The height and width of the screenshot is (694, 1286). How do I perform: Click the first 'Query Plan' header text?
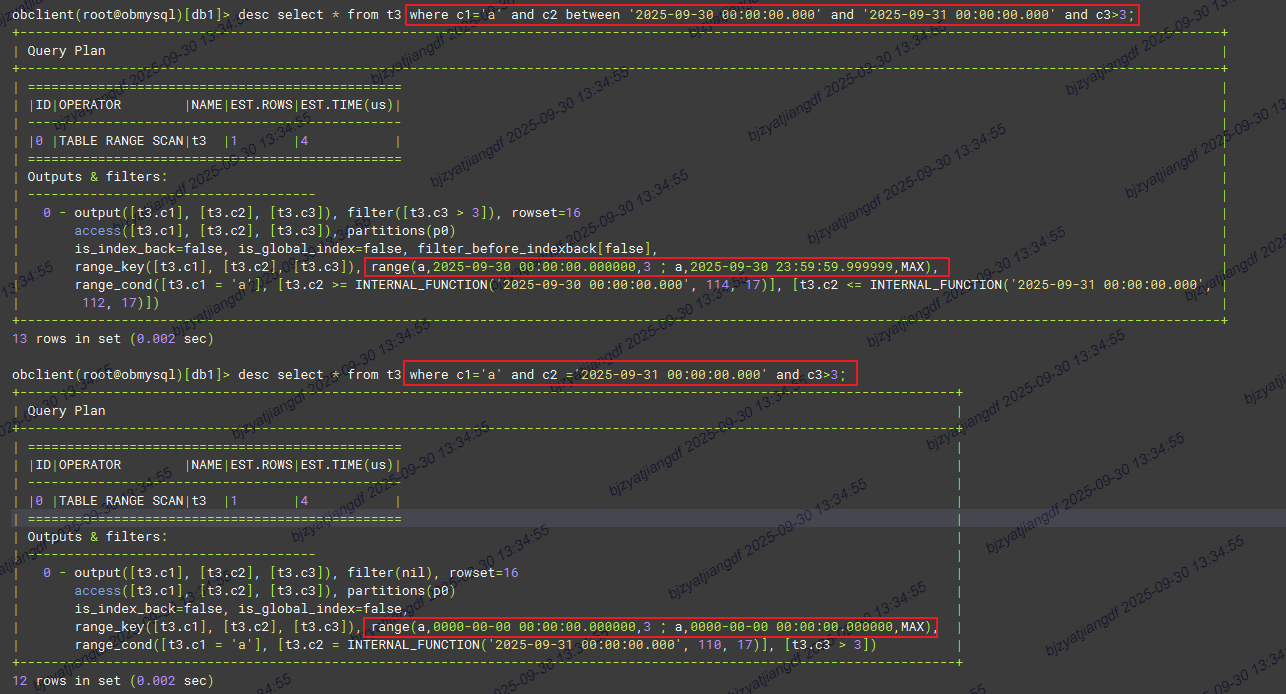pos(66,51)
